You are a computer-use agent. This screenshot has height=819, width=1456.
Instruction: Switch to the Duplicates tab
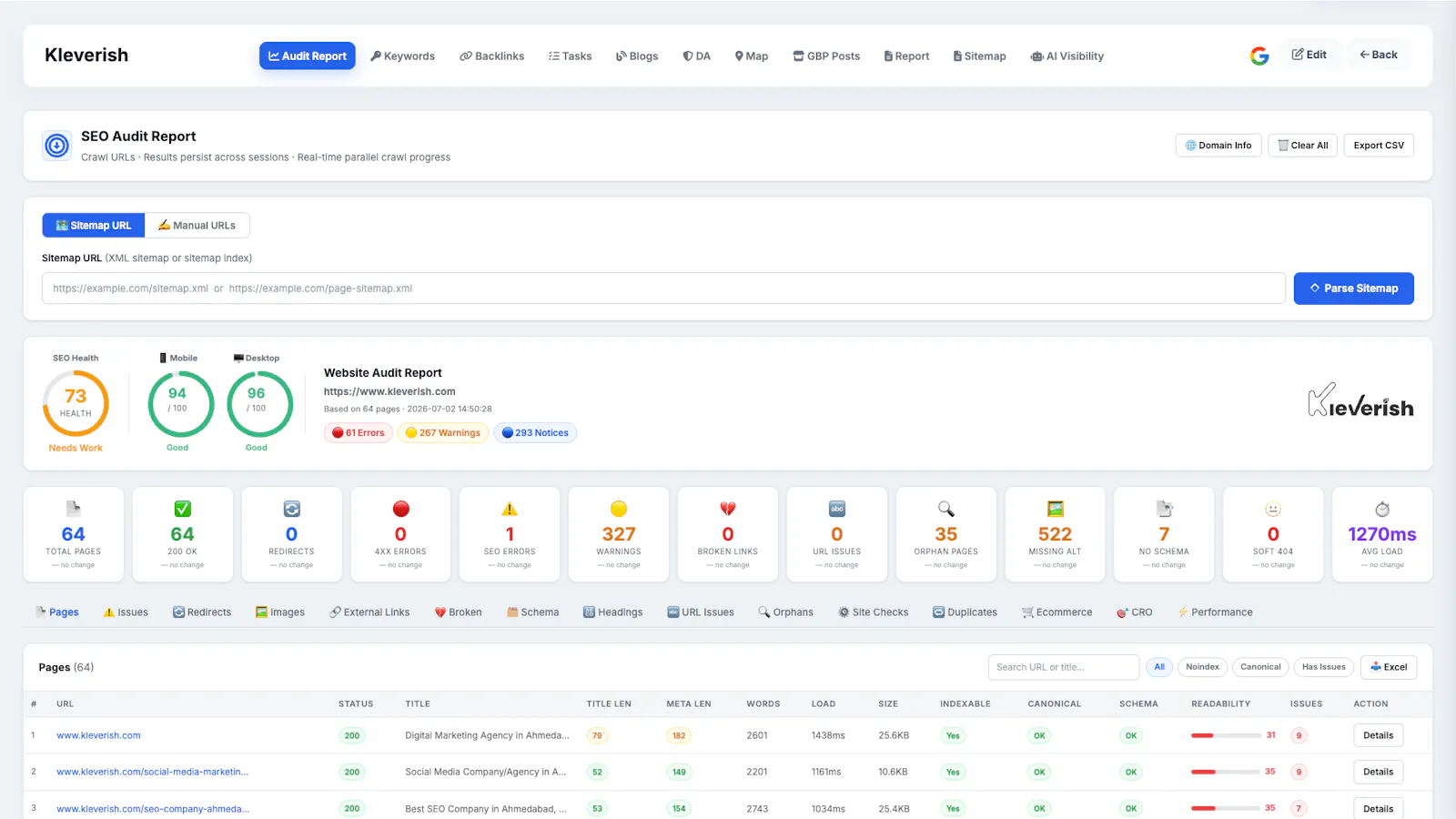point(965,612)
